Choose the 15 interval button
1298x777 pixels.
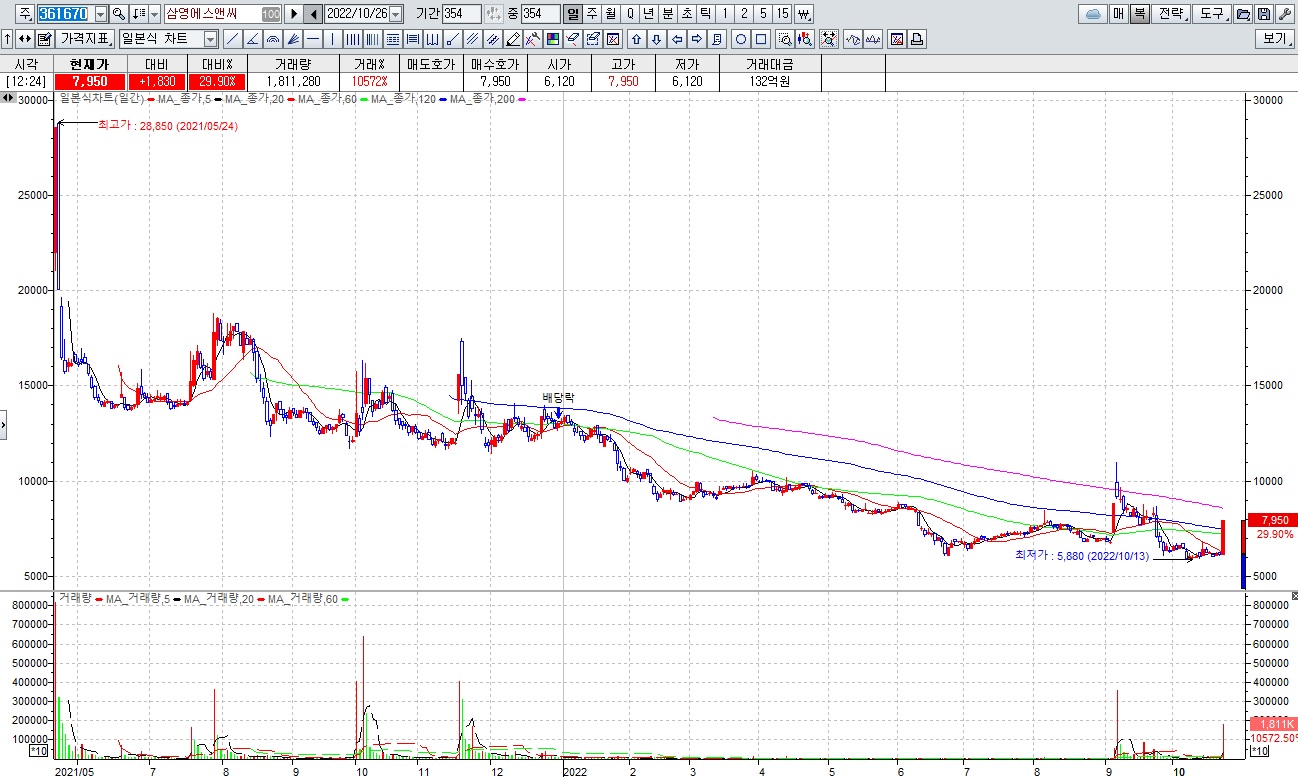(782, 14)
